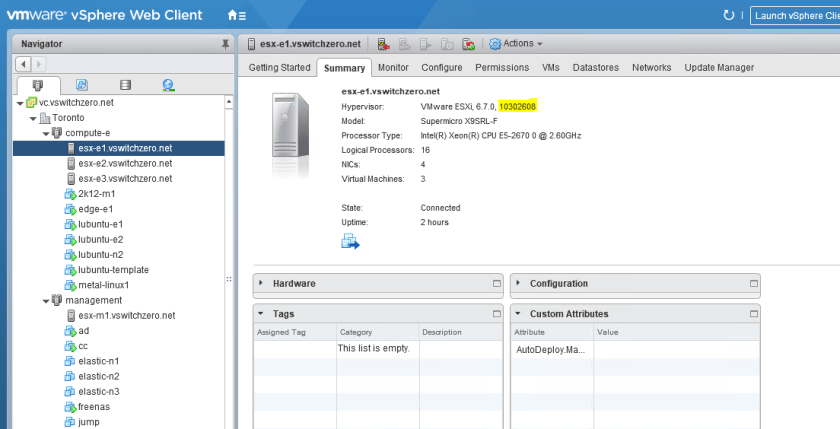Pin the Navigator panel

[225, 45]
